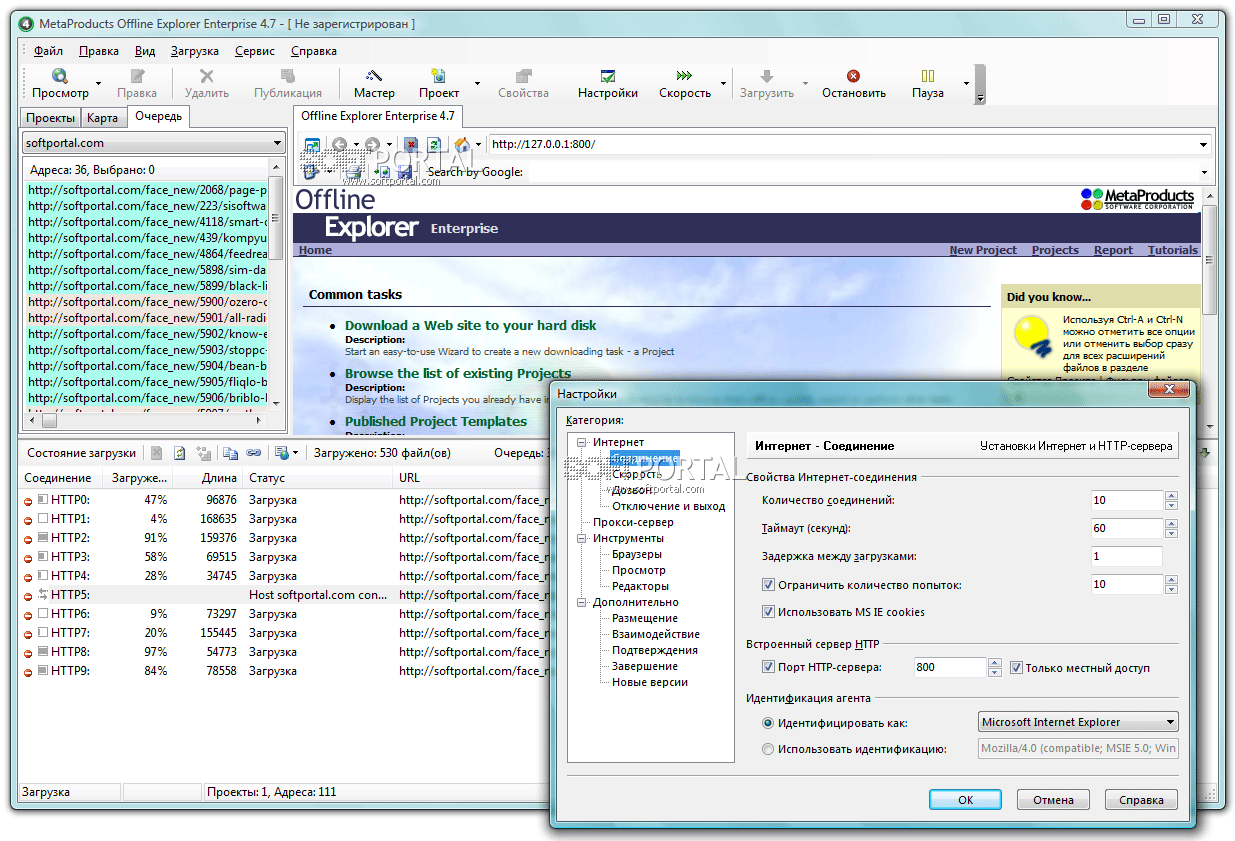Collapse the Интернет tree category

582,442
